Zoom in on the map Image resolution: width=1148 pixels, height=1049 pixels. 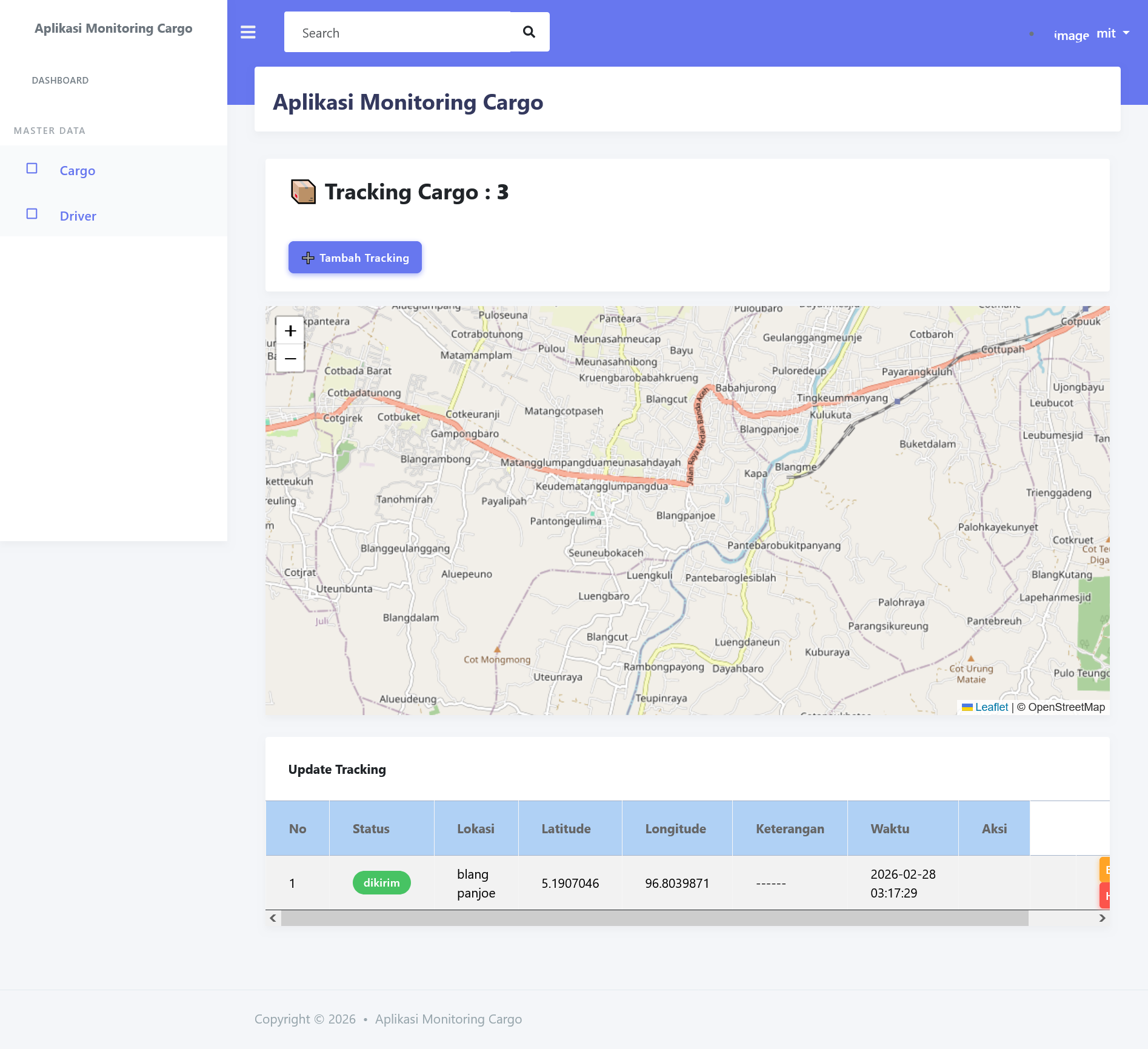pos(290,331)
